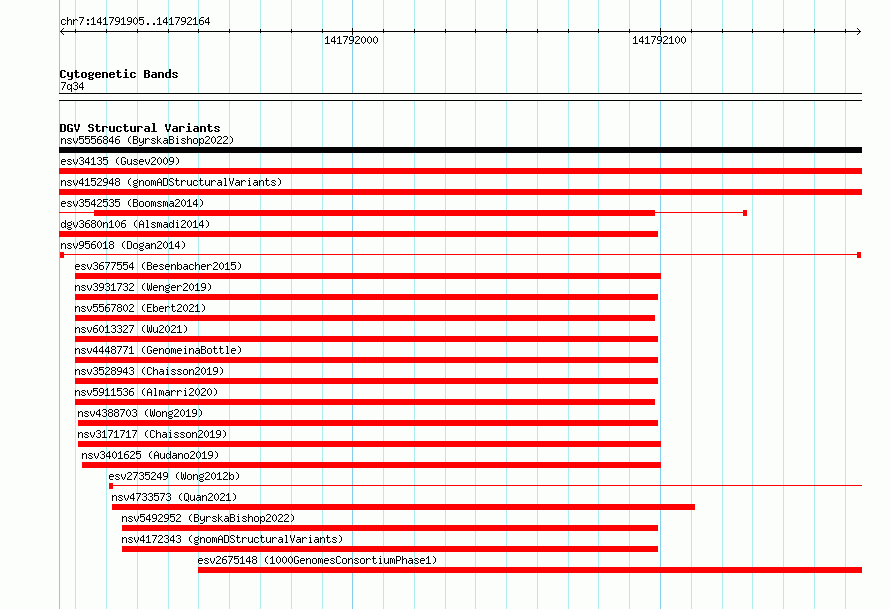Select the red bar under esv34135
Viewport: 890px width, 609px height.
click(460, 171)
